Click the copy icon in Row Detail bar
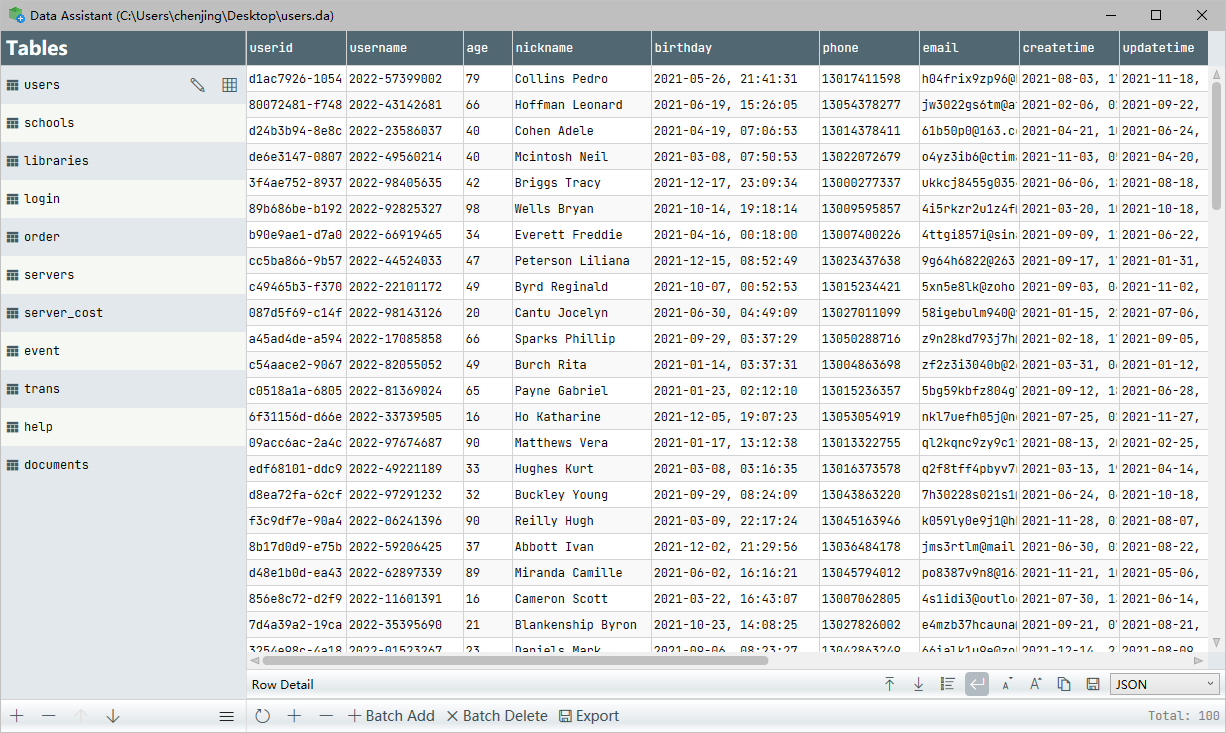This screenshot has width=1226, height=733. pyautogui.click(x=1064, y=684)
